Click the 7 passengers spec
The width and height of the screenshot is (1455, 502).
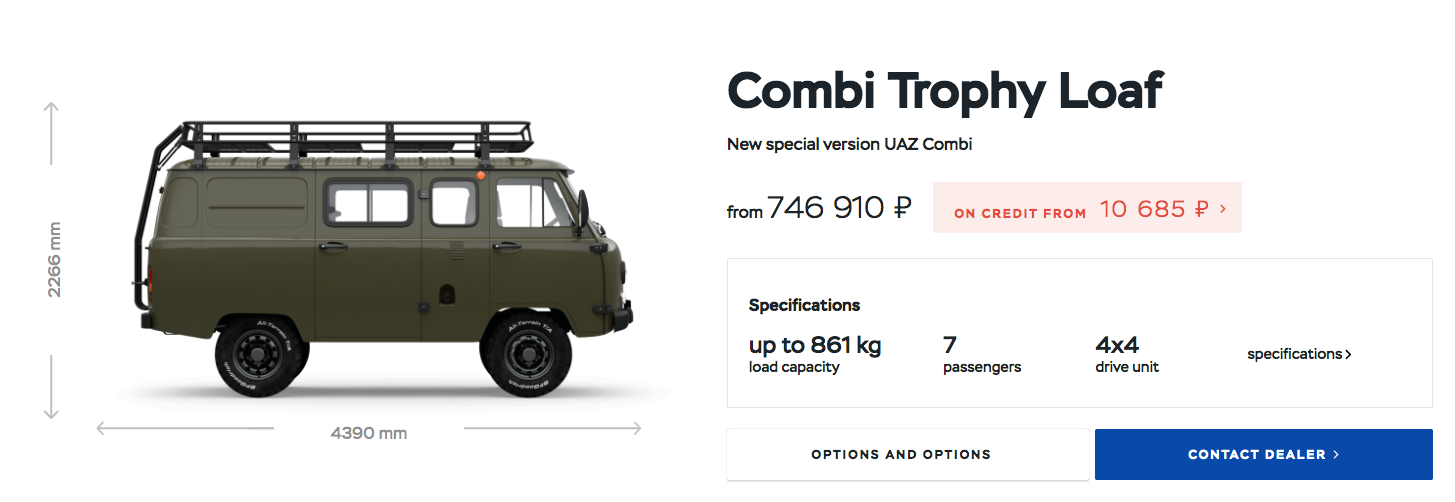tap(981, 354)
